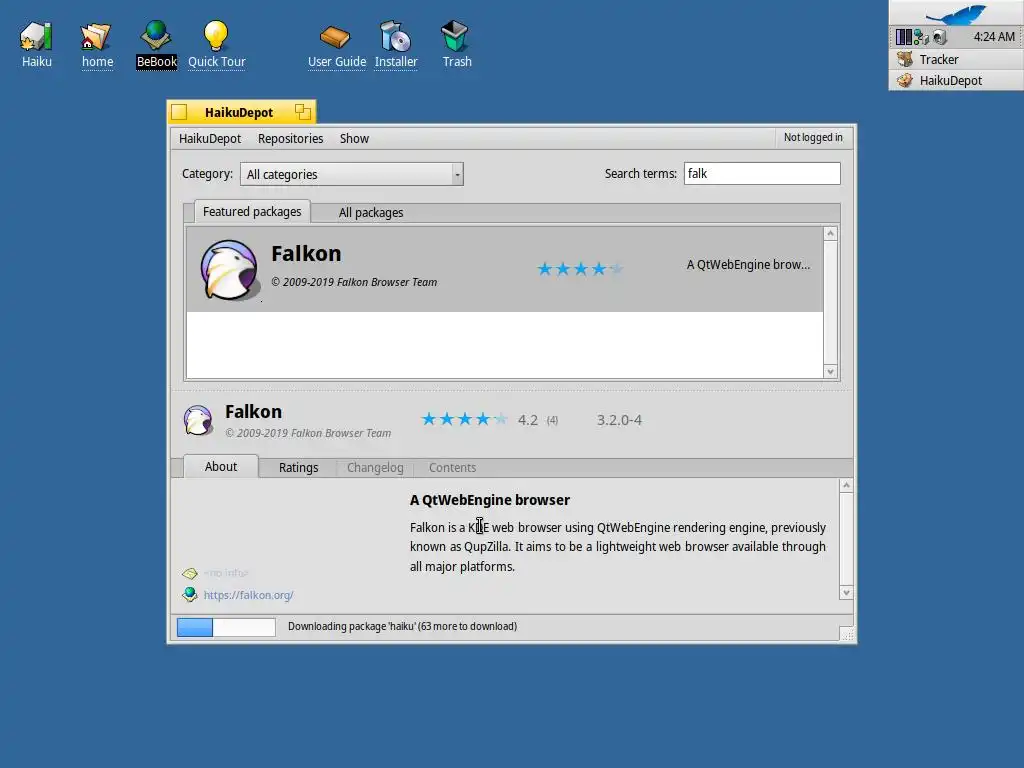The image size is (1024, 768).
Task: Click the Haiku leaf Deskbar menu
Action: tap(956, 13)
